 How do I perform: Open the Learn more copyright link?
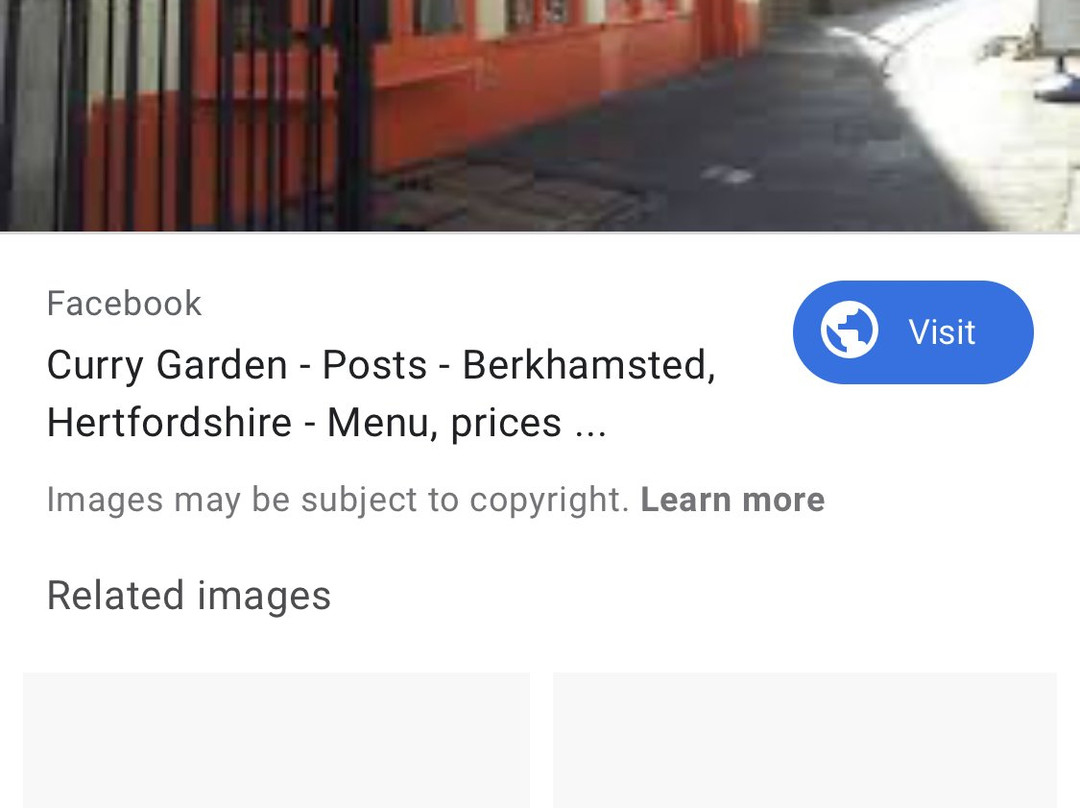732,499
